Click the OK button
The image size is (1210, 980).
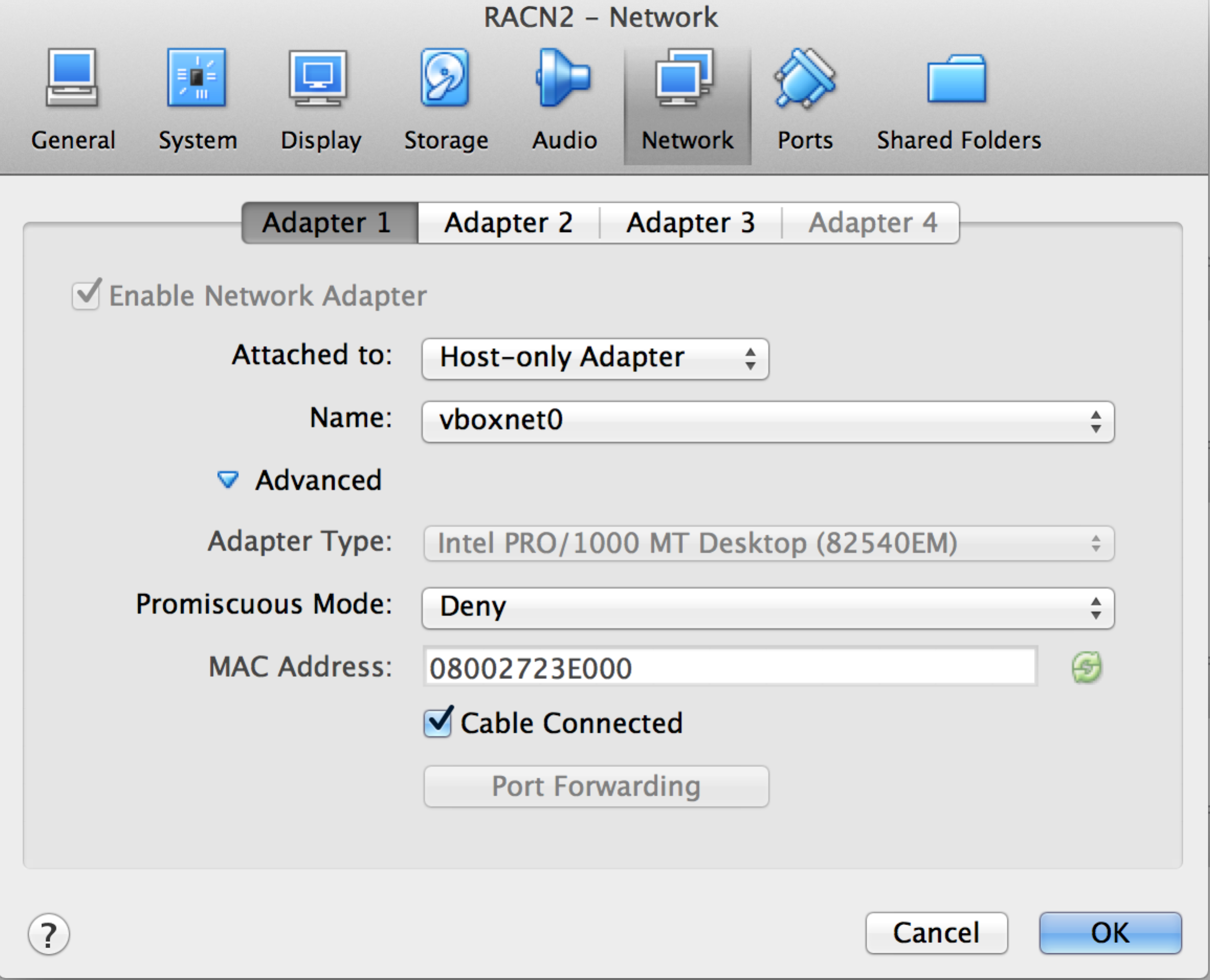coord(1110,932)
